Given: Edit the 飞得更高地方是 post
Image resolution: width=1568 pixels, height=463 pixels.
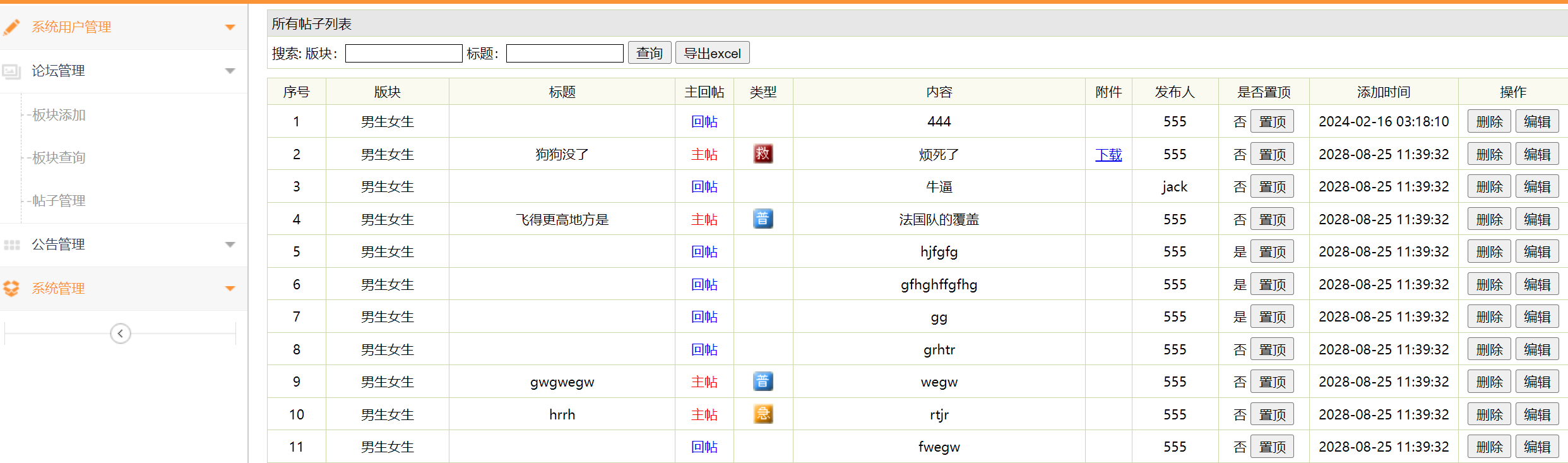Looking at the screenshot, I should tap(1537, 219).
